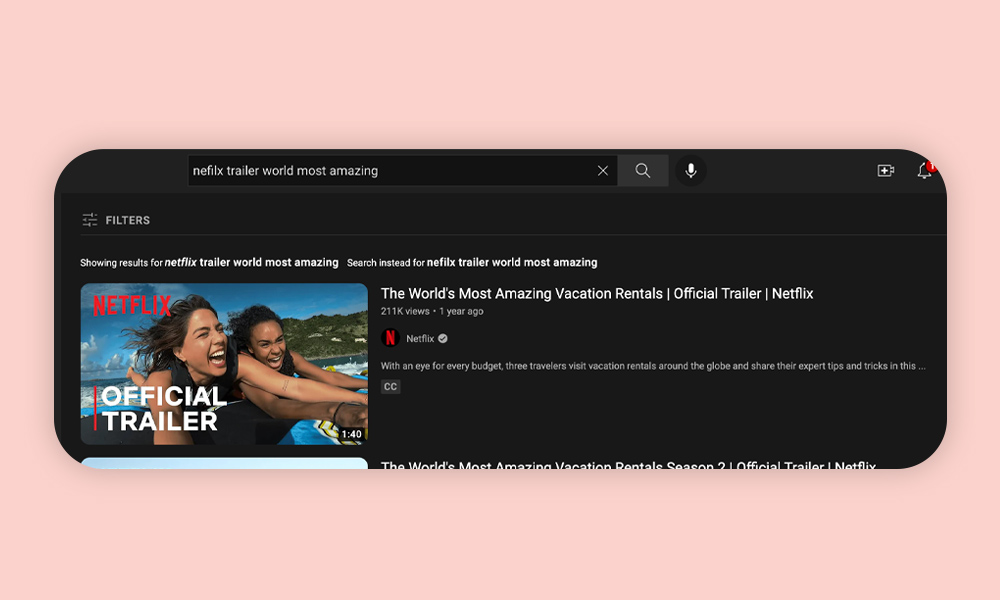Start voice search with the microphone icon
1000x600 pixels.
point(691,171)
